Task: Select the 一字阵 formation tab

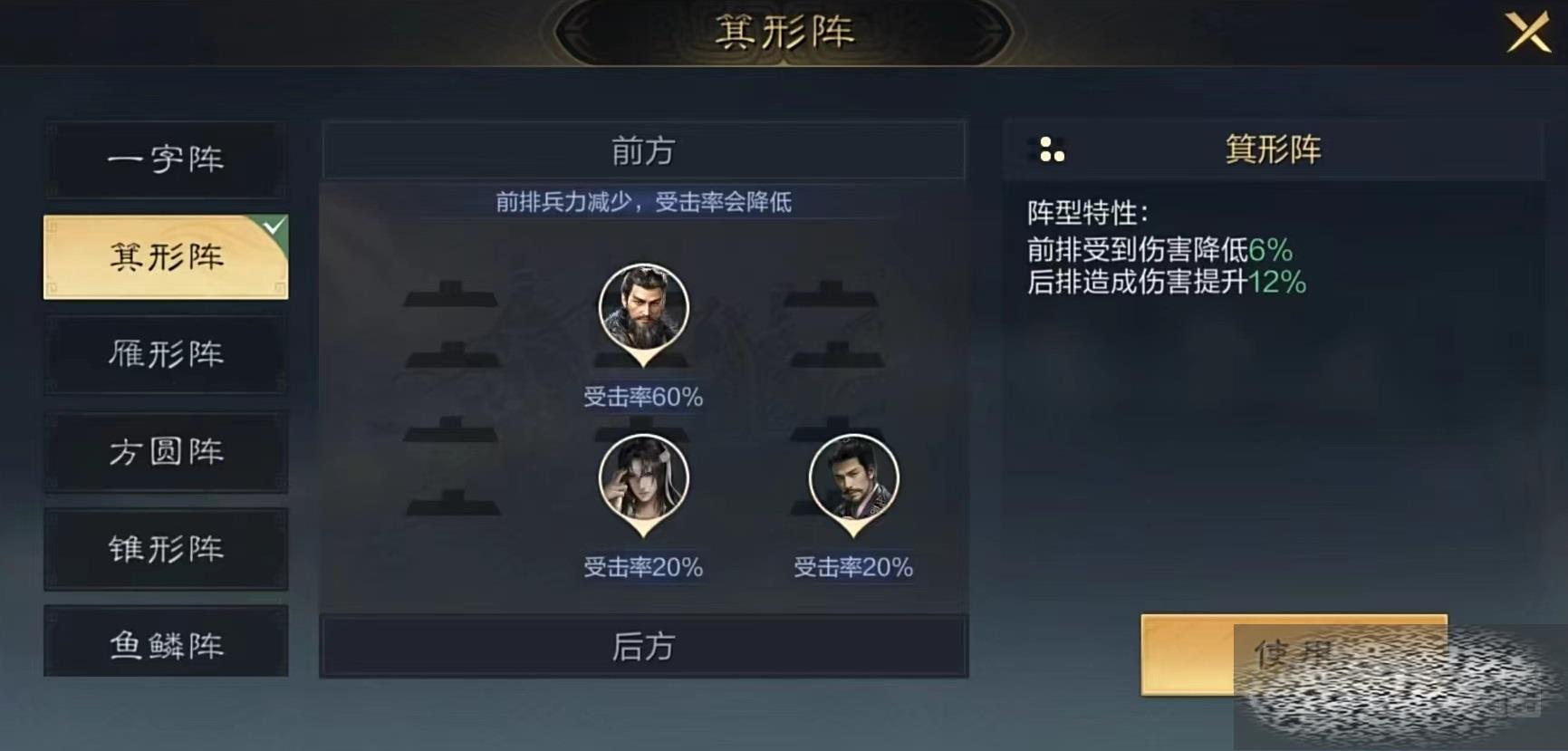Action: [166, 159]
